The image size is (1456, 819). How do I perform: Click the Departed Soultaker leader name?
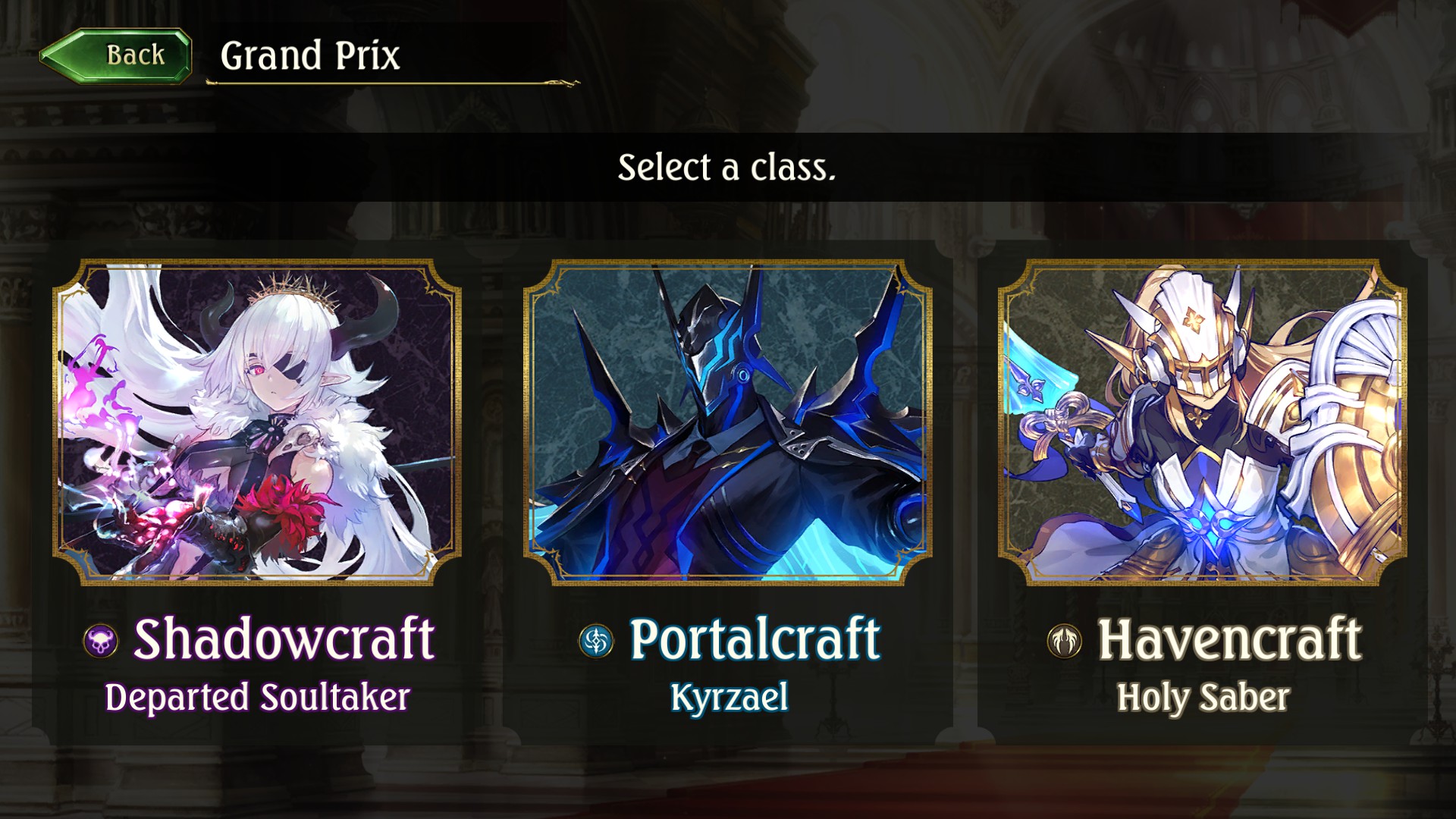257,698
